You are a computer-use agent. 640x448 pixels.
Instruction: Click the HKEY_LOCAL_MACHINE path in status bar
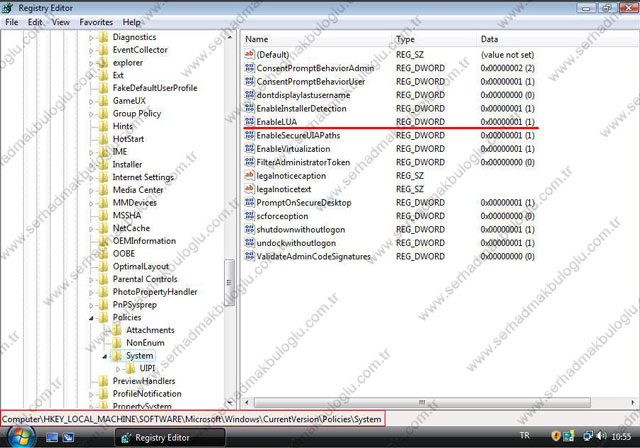[x=90, y=419]
